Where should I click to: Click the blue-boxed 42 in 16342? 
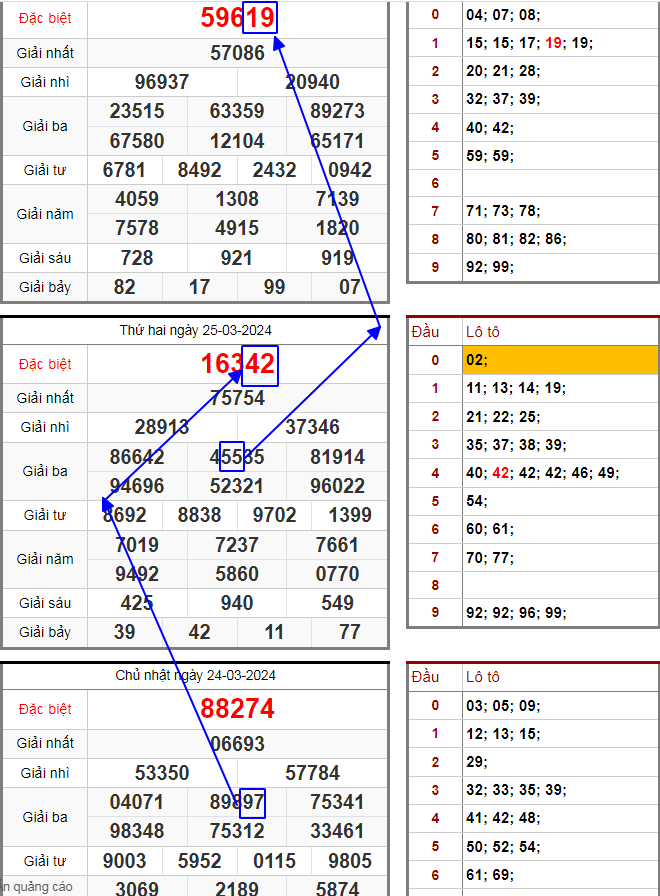pyautogui.click(x=260, y=364)
